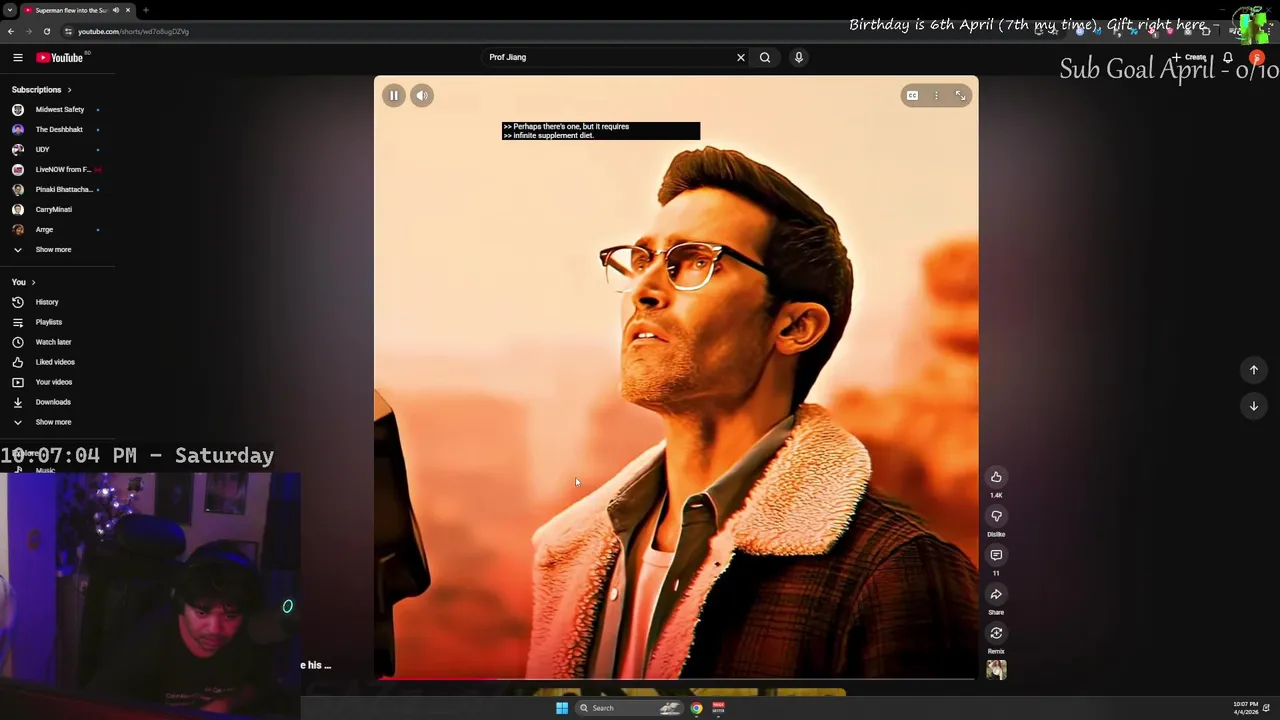Go to YouTube home via logo

click(60, 58)
